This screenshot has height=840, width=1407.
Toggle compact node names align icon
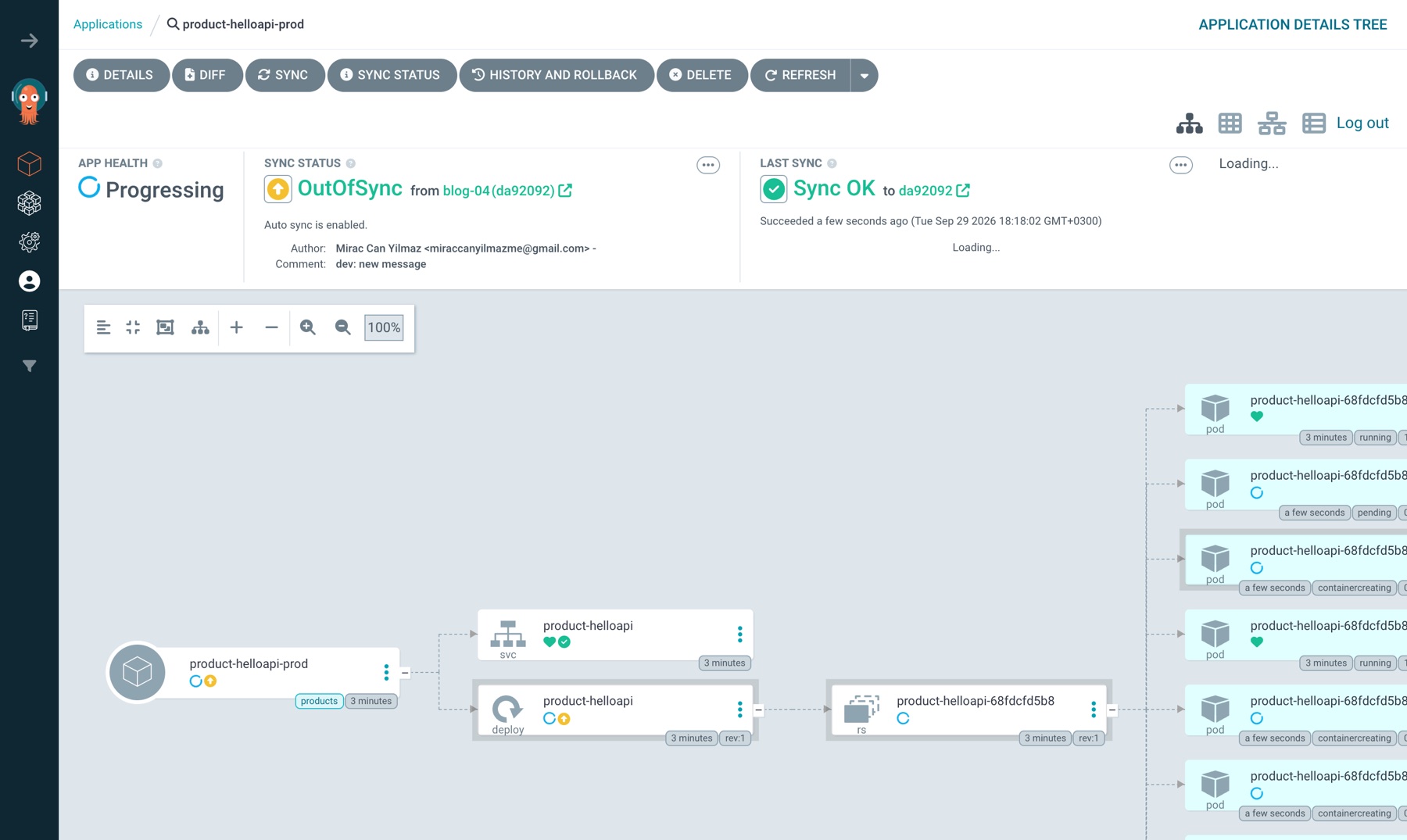pyautogui.click(x=103, y=327)
